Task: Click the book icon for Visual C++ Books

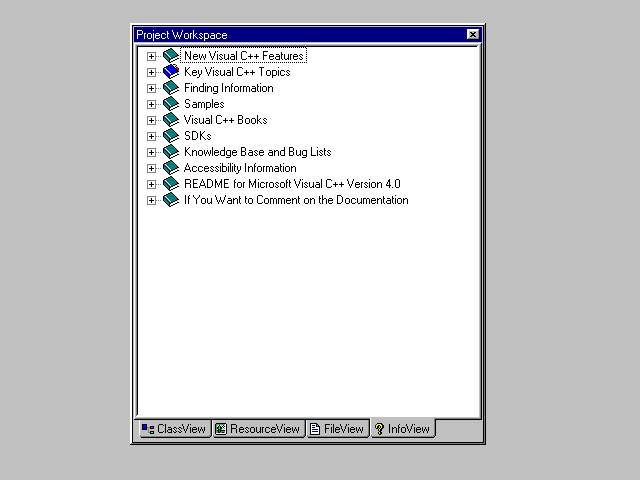Action: (170, 120)
